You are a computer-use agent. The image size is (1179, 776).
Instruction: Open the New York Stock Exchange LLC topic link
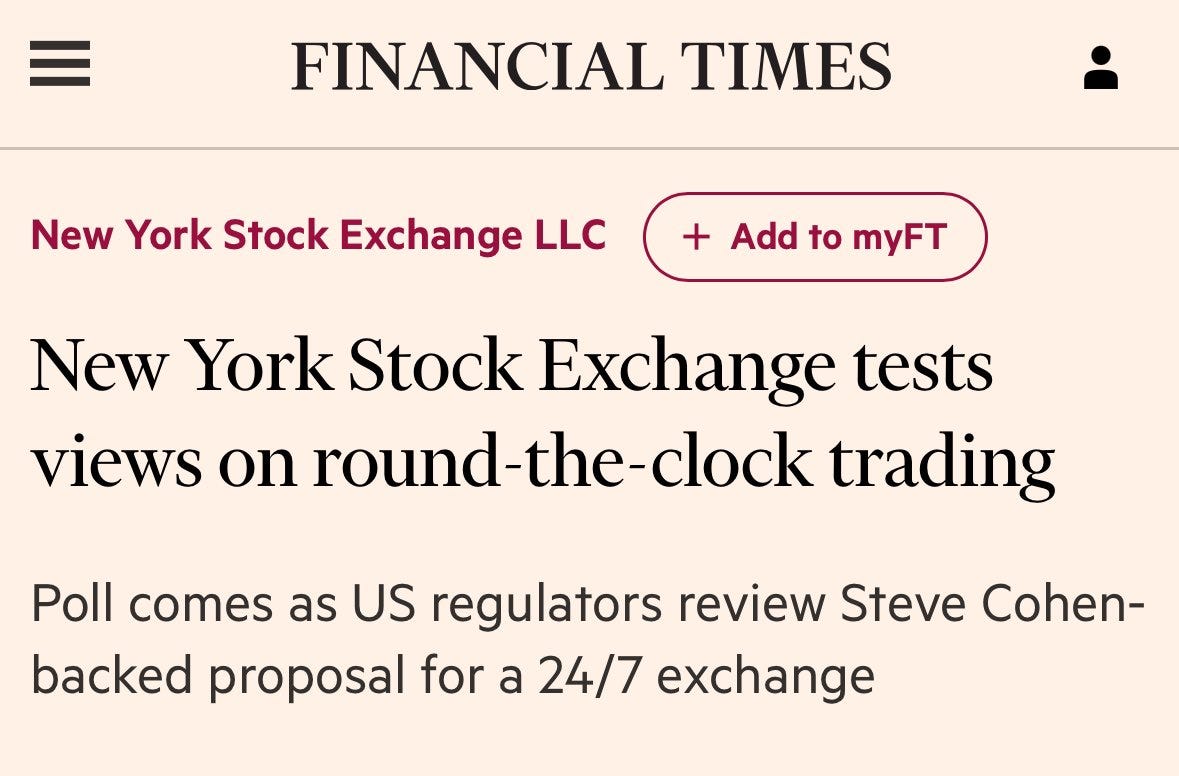[x=318, y=235]
